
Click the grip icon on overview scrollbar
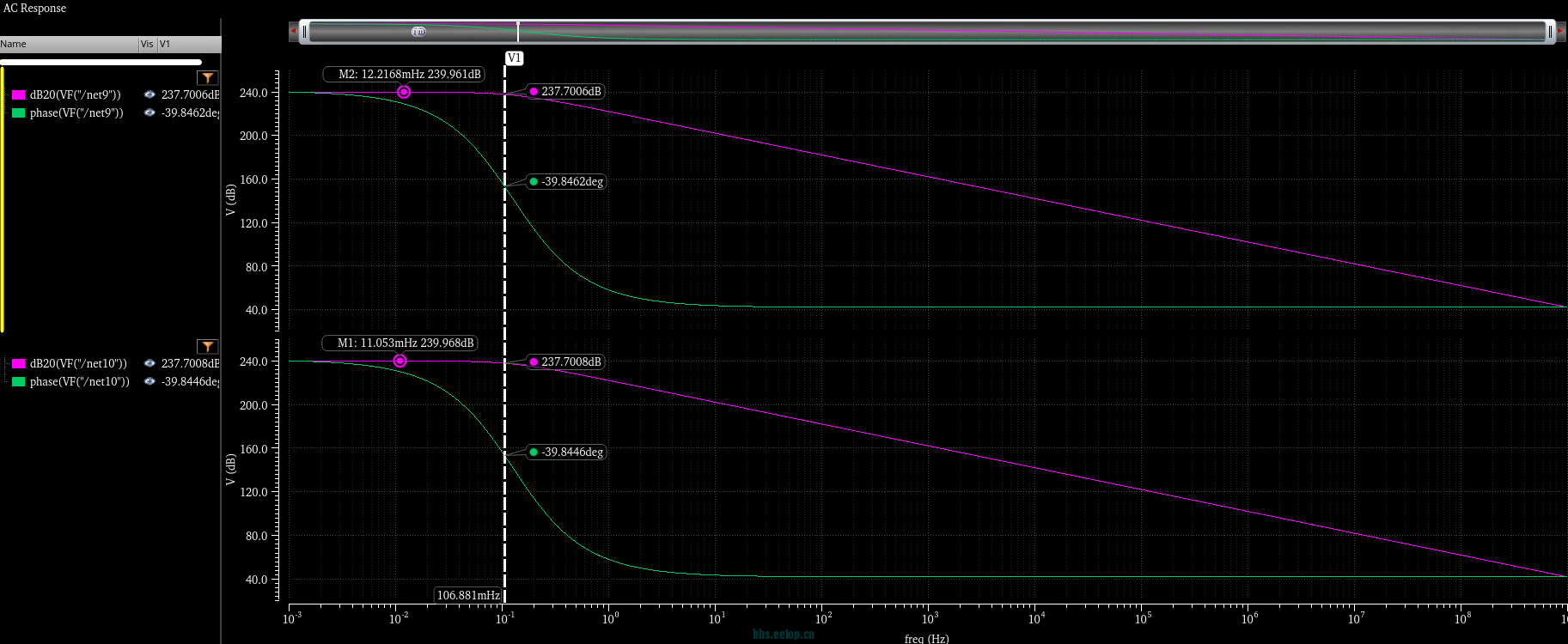coord(418,32)
